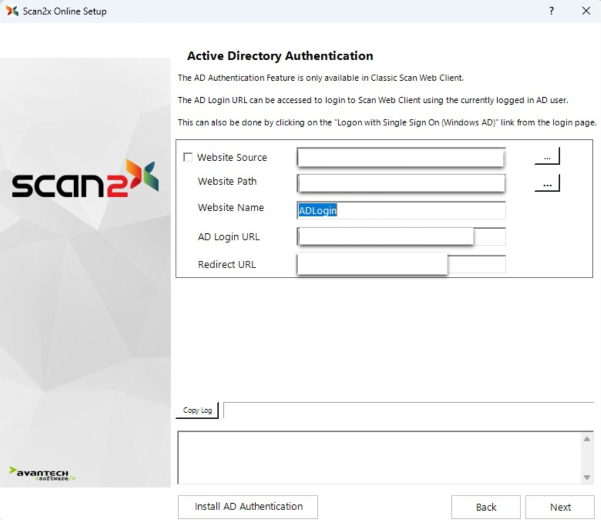Click the Avantech Software logo
Viewport: 601px width, 520px height.
click(x=43, y=472)
